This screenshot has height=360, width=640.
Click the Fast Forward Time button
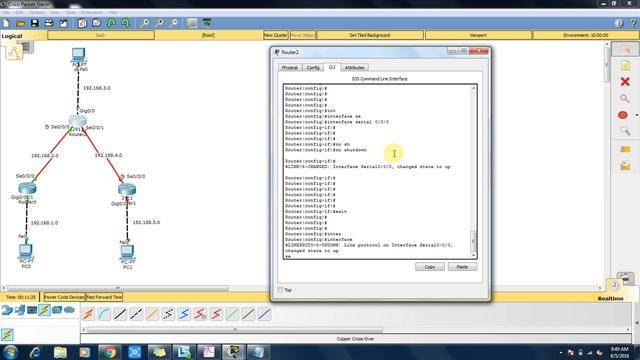coord(104,297)
